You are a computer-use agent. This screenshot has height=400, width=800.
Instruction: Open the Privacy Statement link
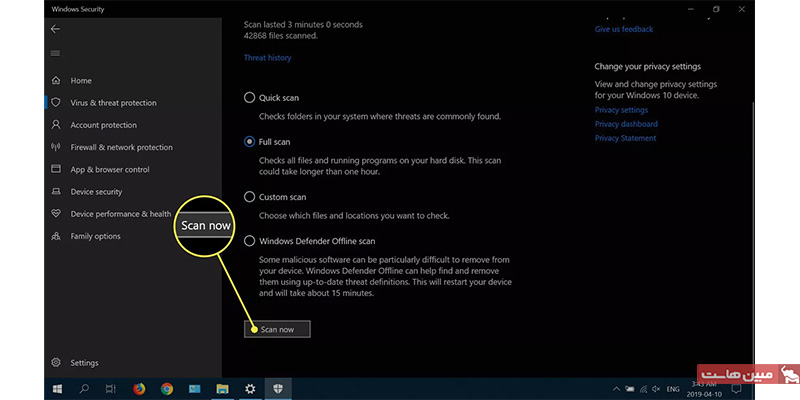pyautogui.click(x=625, y=138)
